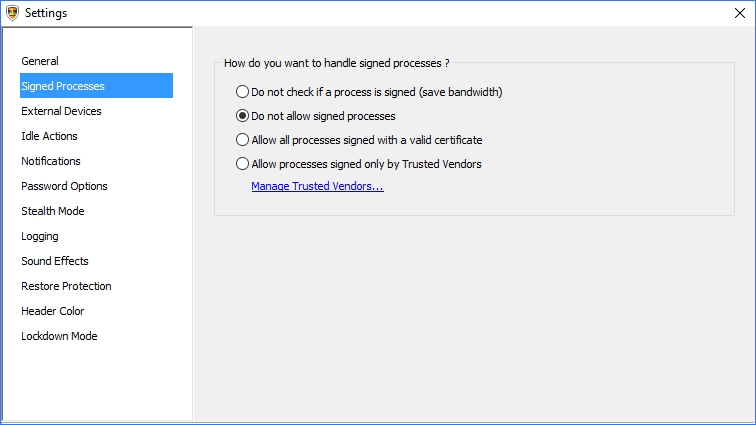The width and height of the screenshot is (756, 425).
Task: Select Signed Processes in the sidebar
Action: 63,86
